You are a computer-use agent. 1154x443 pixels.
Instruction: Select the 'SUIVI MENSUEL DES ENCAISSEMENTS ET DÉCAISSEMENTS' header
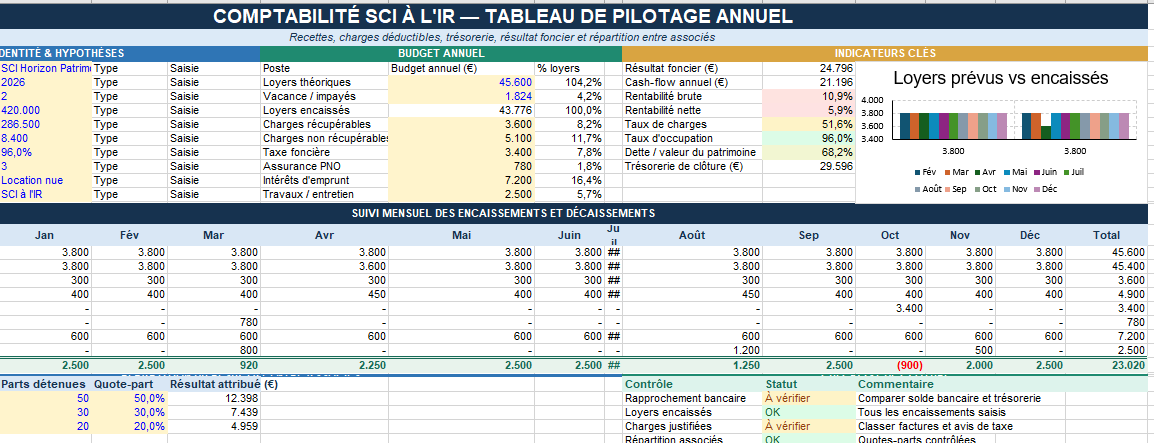click(503, 213)
